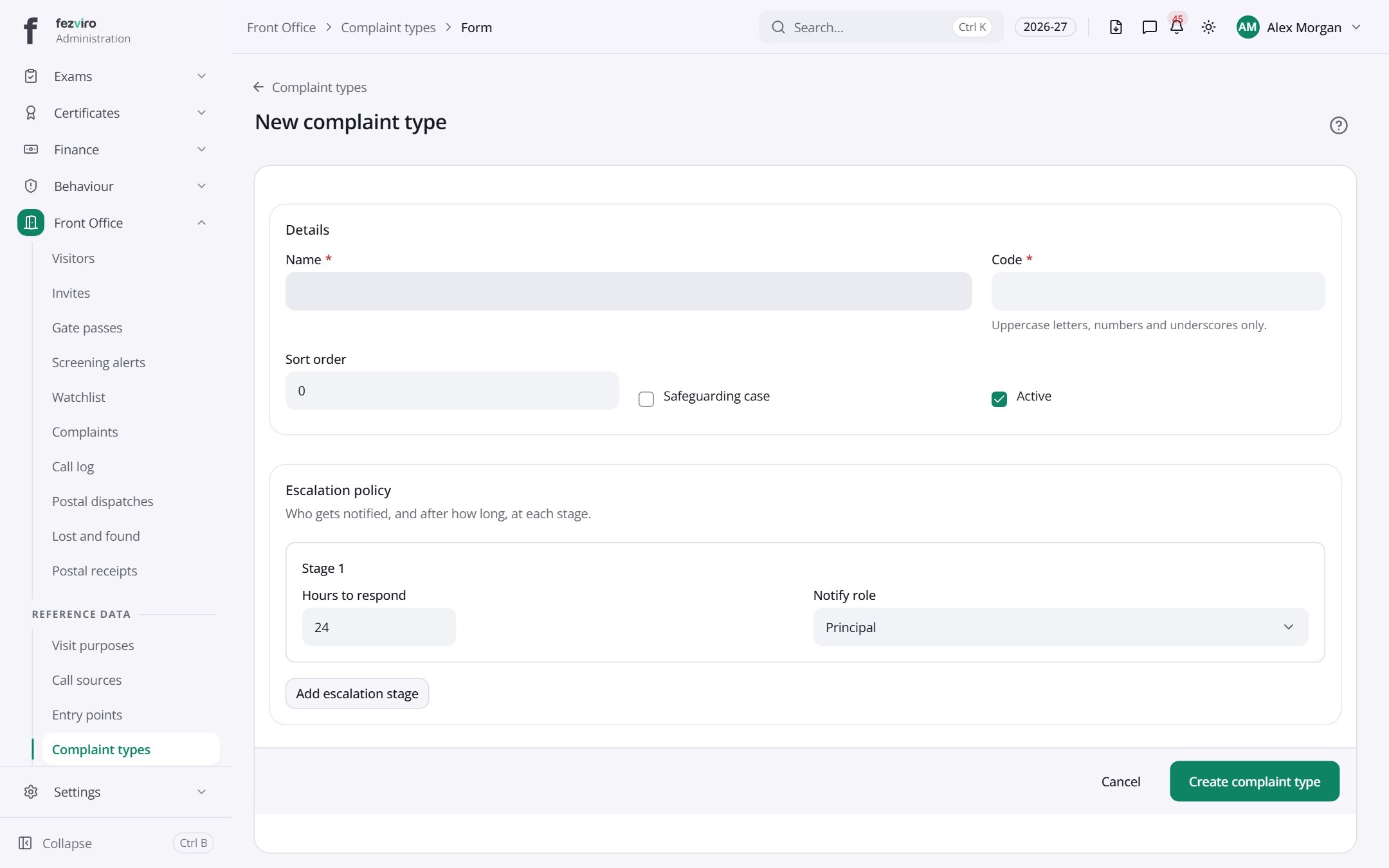
Task: Click the Stage 1 heading text
Action: 323,568
